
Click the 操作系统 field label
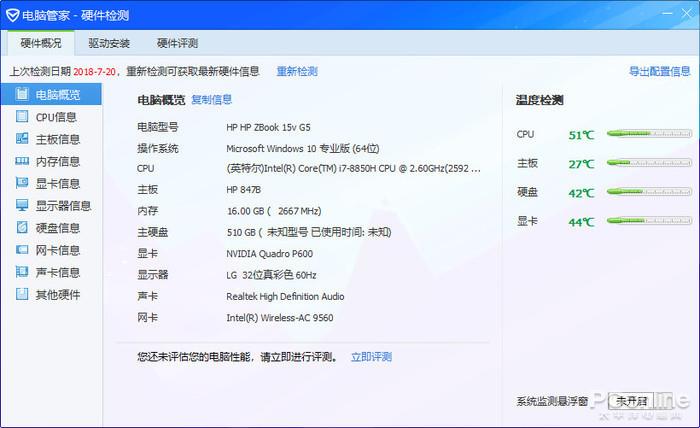click(x=158, y=149)
